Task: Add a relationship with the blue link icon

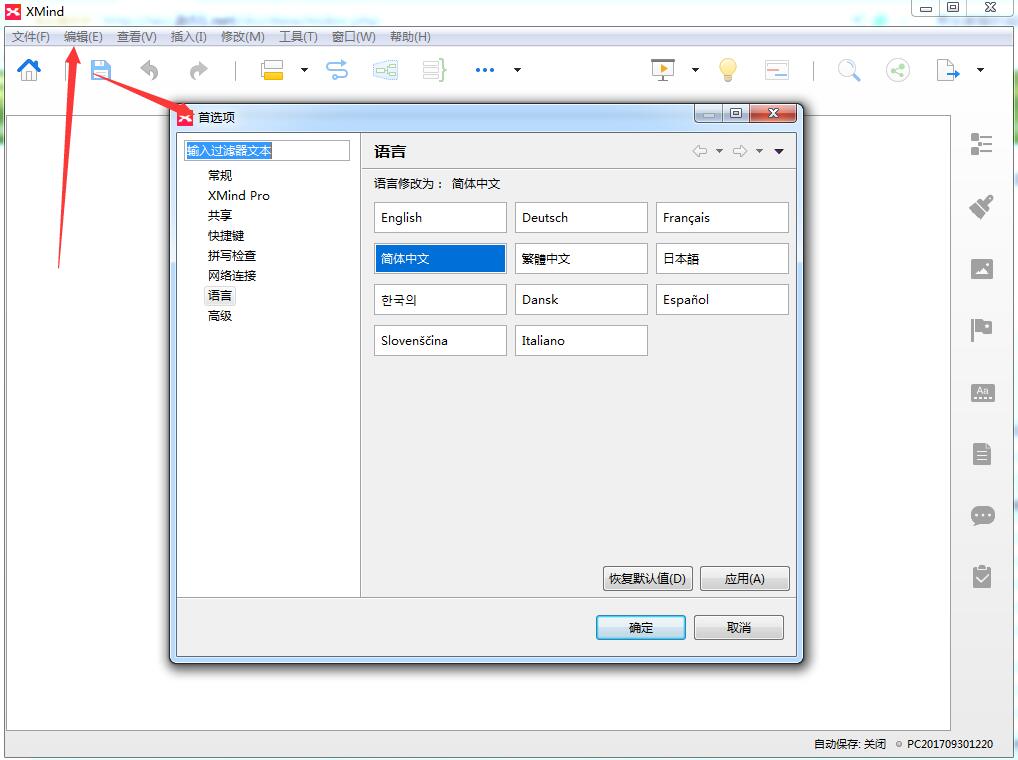Action: (x=337, y=69)
